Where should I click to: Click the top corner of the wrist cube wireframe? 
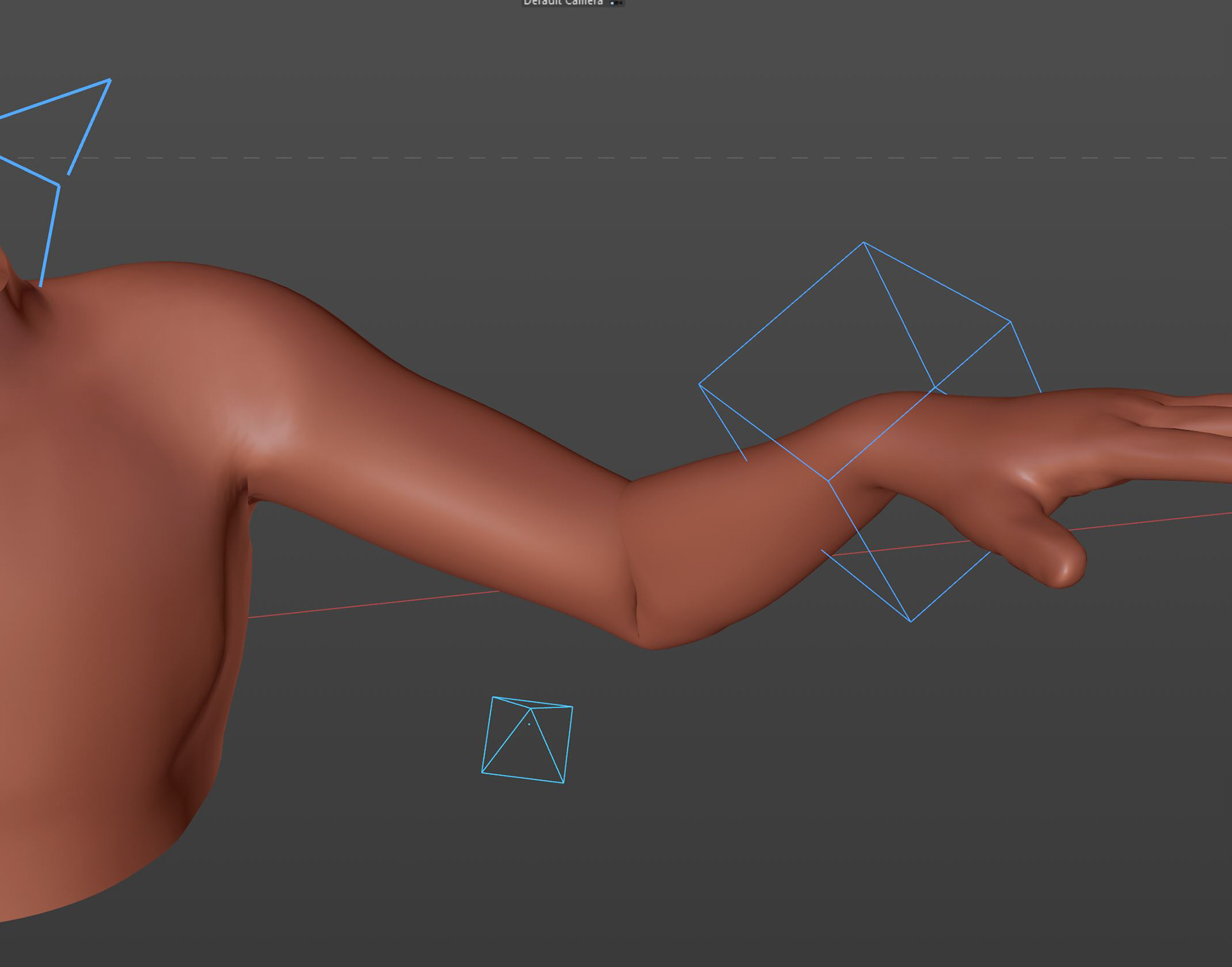[x=864, y=243]
